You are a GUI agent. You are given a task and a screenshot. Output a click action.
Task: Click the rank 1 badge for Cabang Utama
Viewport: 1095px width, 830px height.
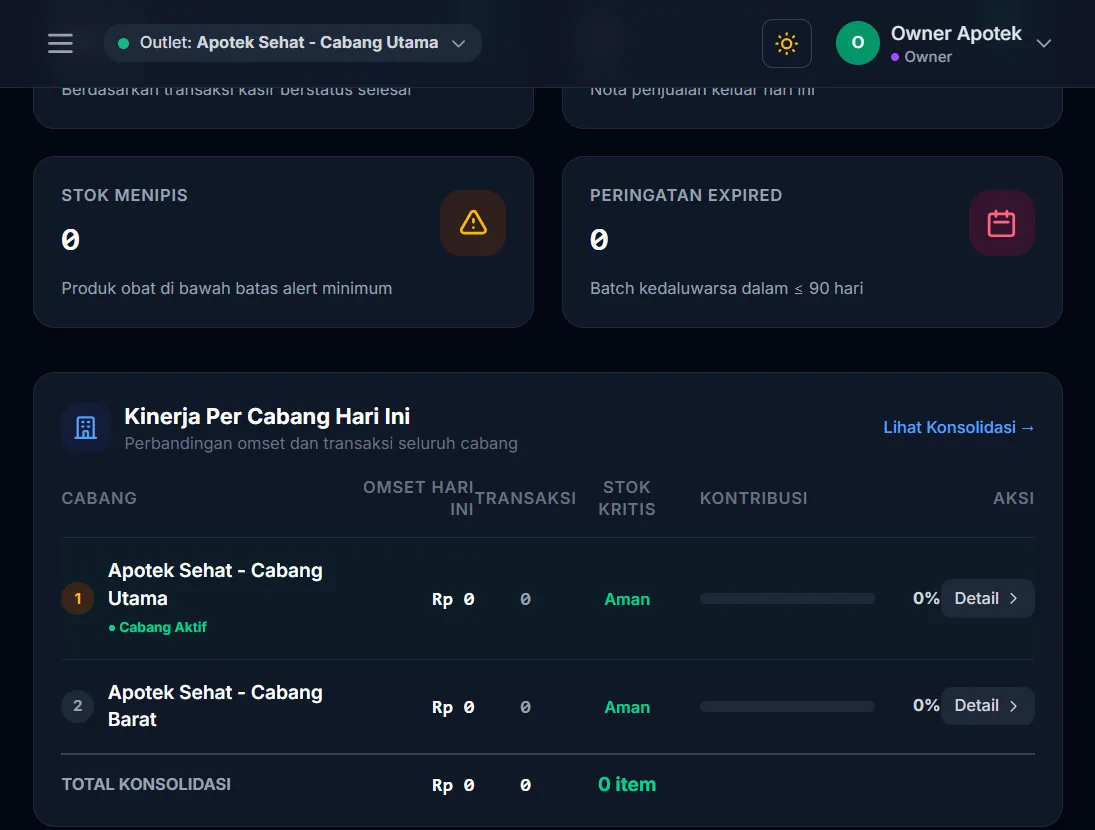pyautogui.click(x=78, y=598)
